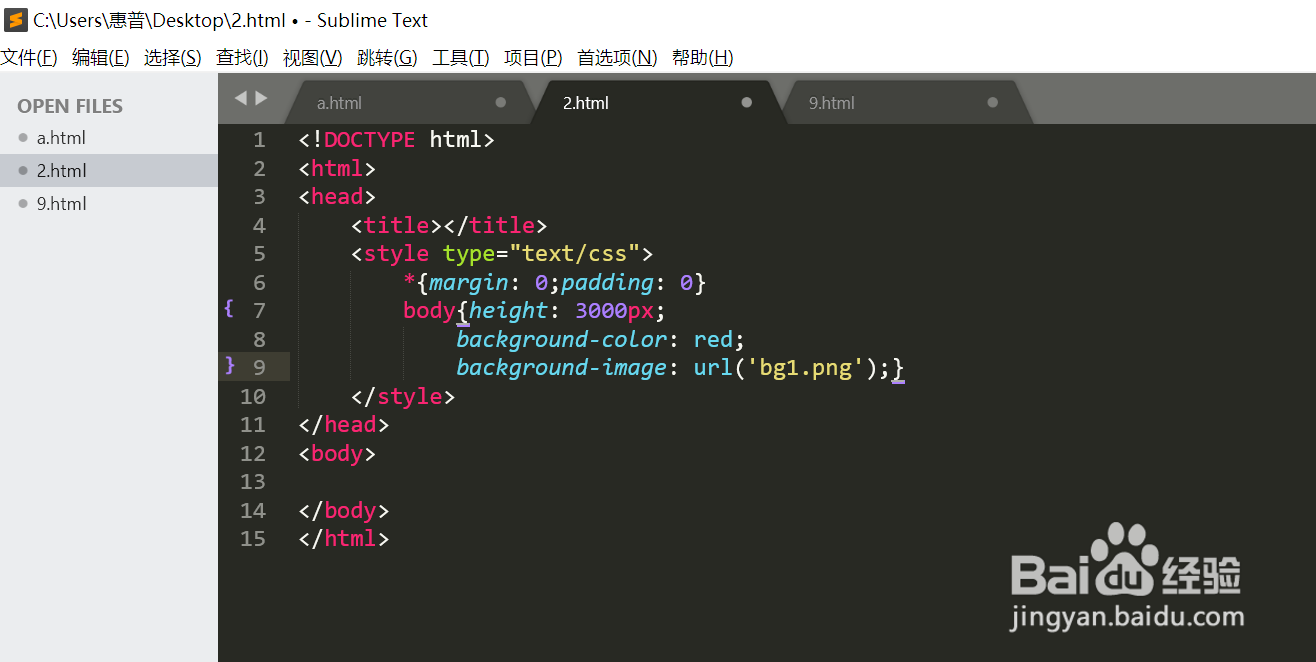The image size is (1316, 662).
Task: Click line number 1 in gutter
Action: click(259, 140)
